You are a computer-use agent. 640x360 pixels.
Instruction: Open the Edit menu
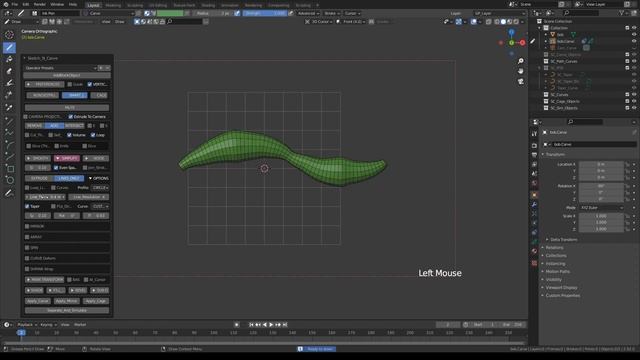tap(26, 4)
